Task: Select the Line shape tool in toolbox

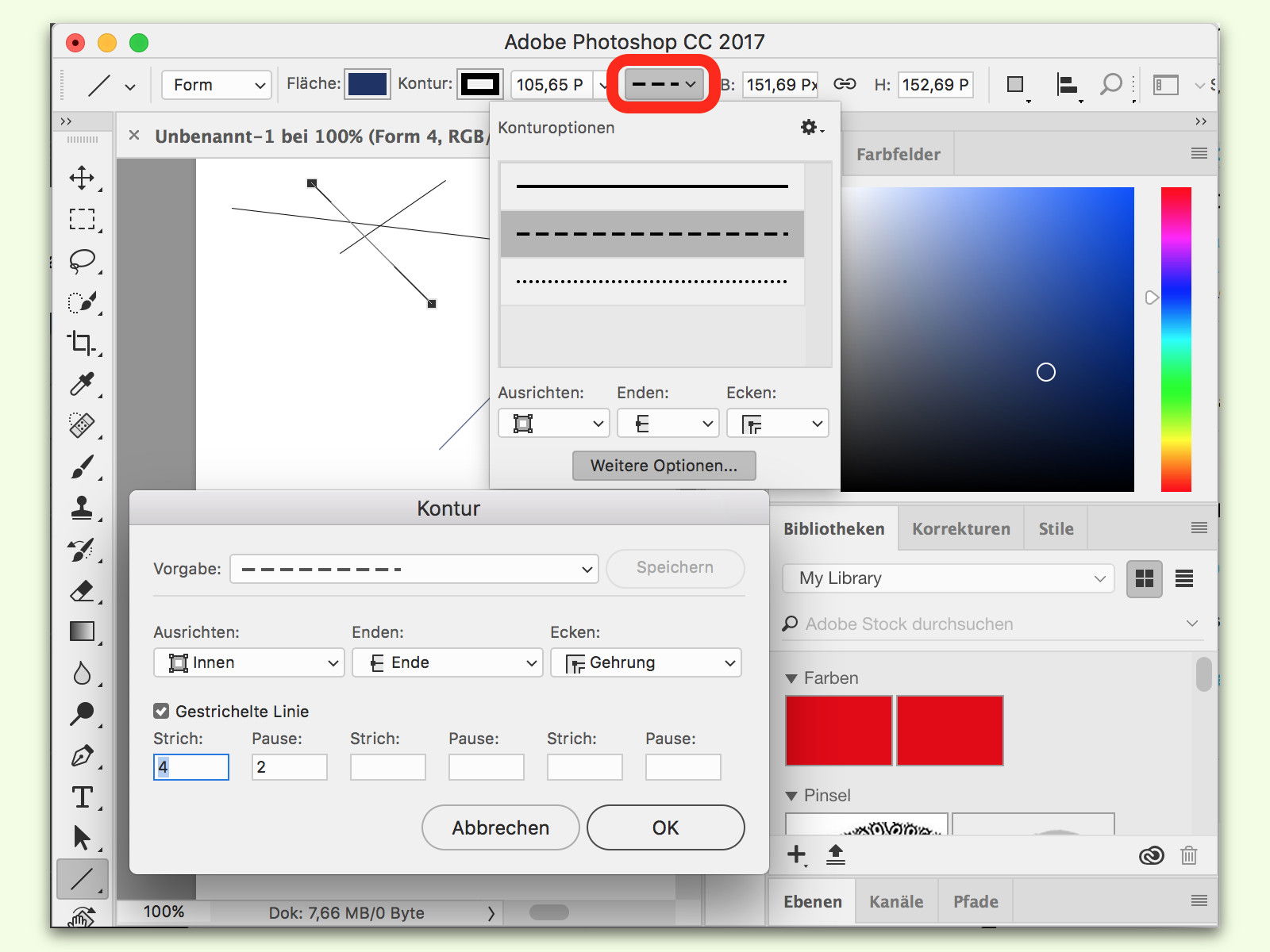Action: tap(82, 879)
